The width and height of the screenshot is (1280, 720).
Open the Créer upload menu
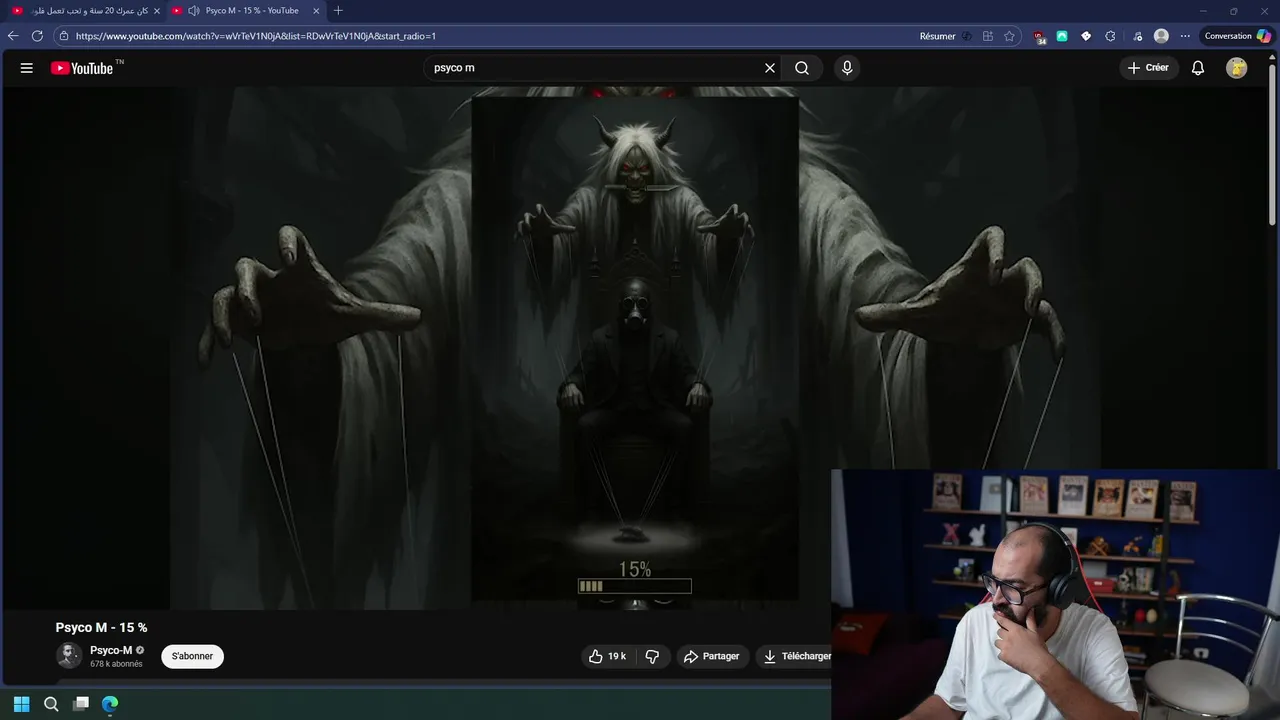click(x=1148, y=68)
